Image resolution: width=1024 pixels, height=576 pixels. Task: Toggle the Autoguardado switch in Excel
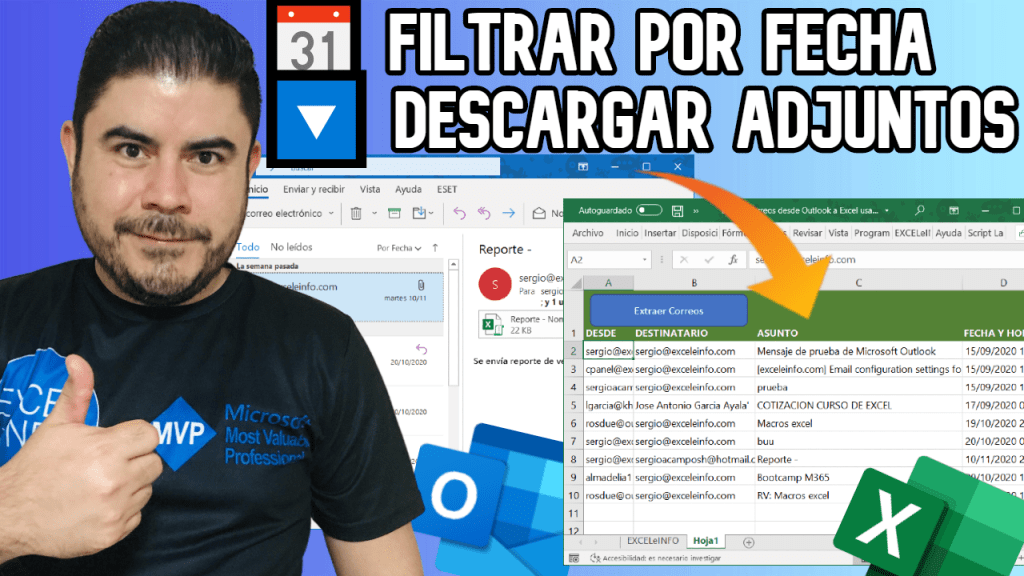coord(648,210)
